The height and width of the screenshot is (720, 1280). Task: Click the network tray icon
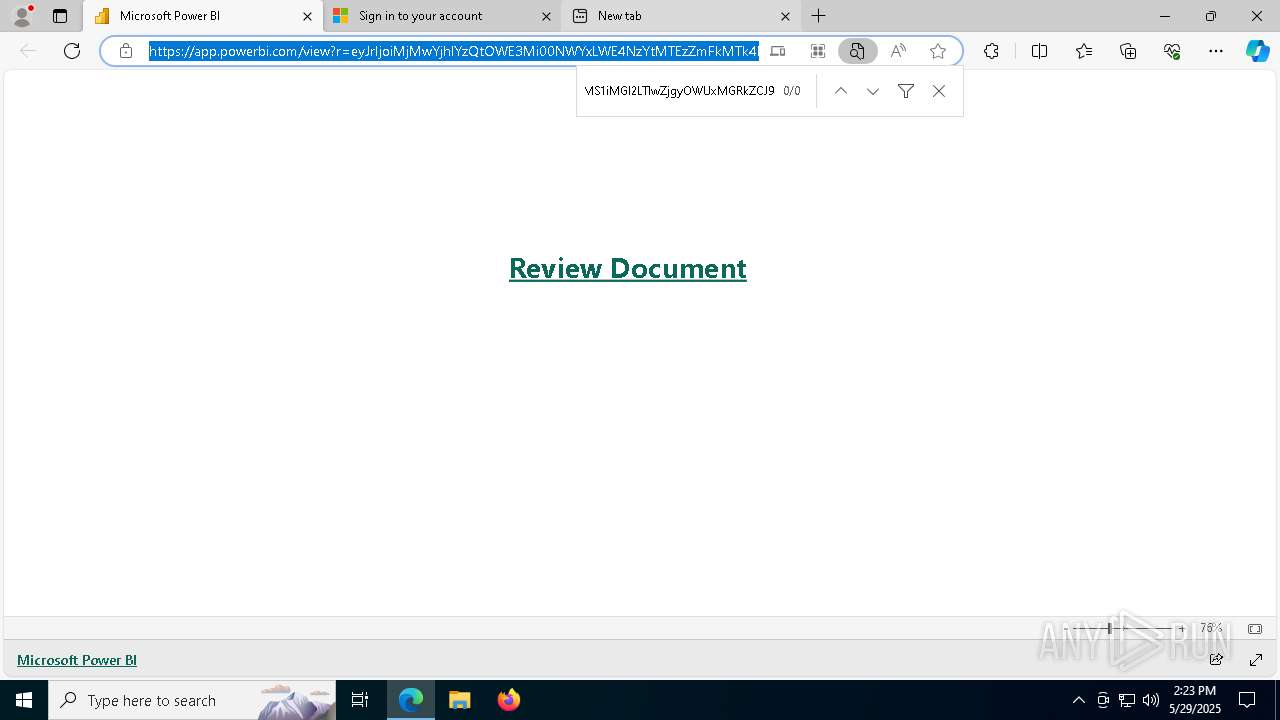pos(1127,700)
